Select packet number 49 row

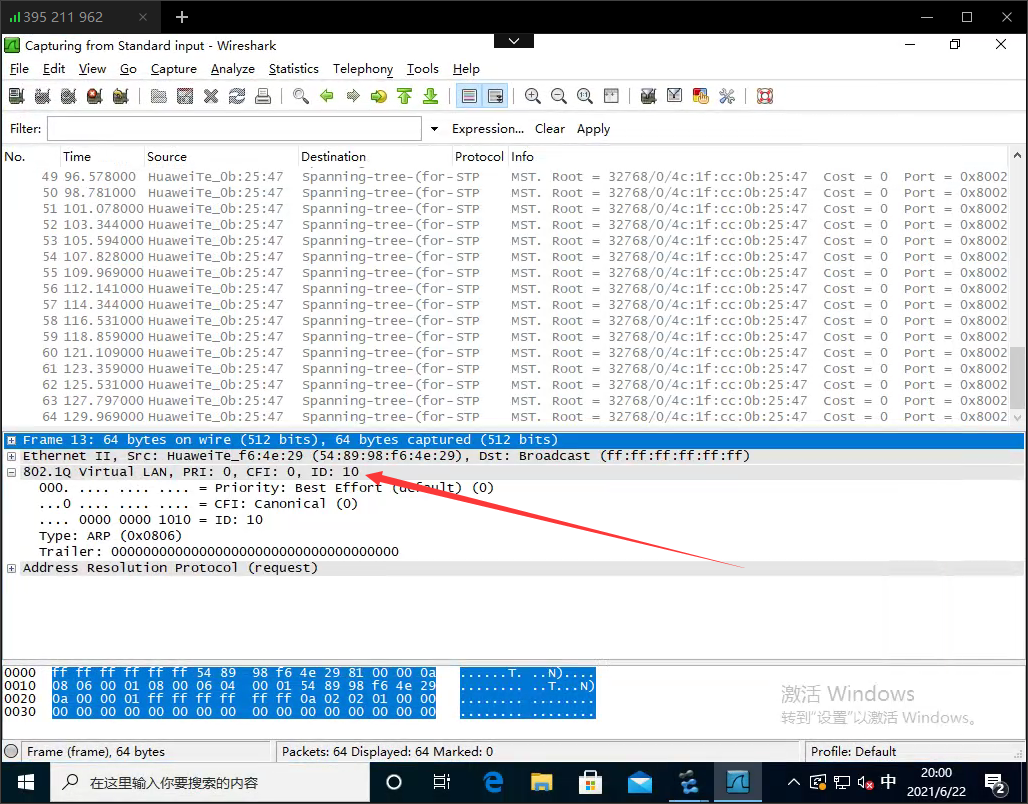tap(505, 177)
